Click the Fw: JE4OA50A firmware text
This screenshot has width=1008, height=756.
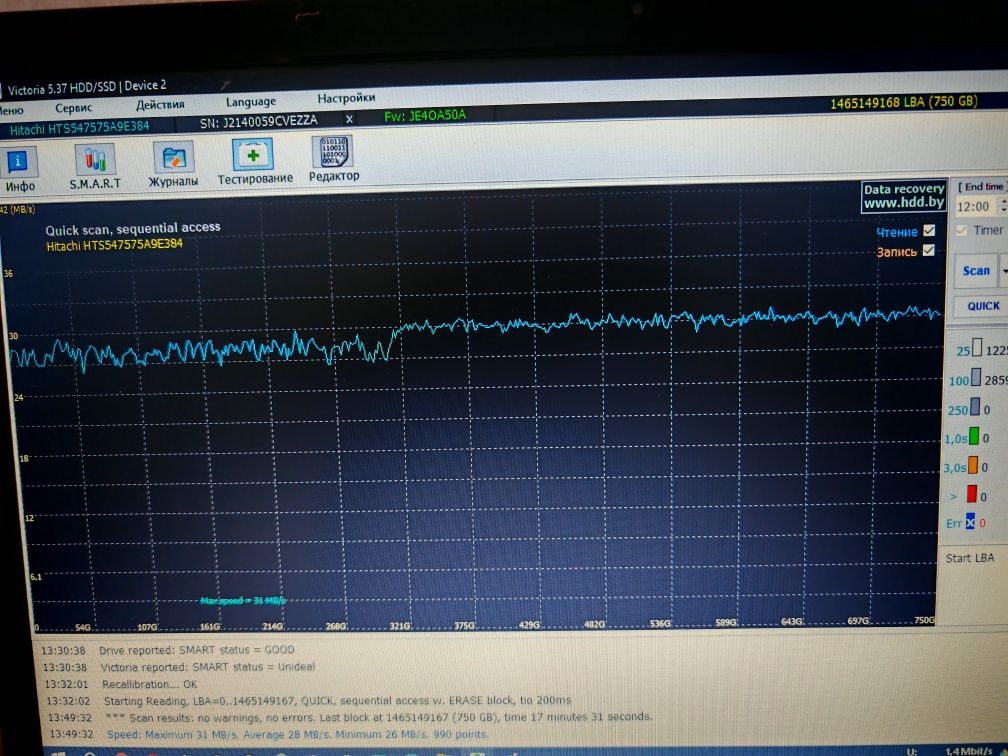425,116
